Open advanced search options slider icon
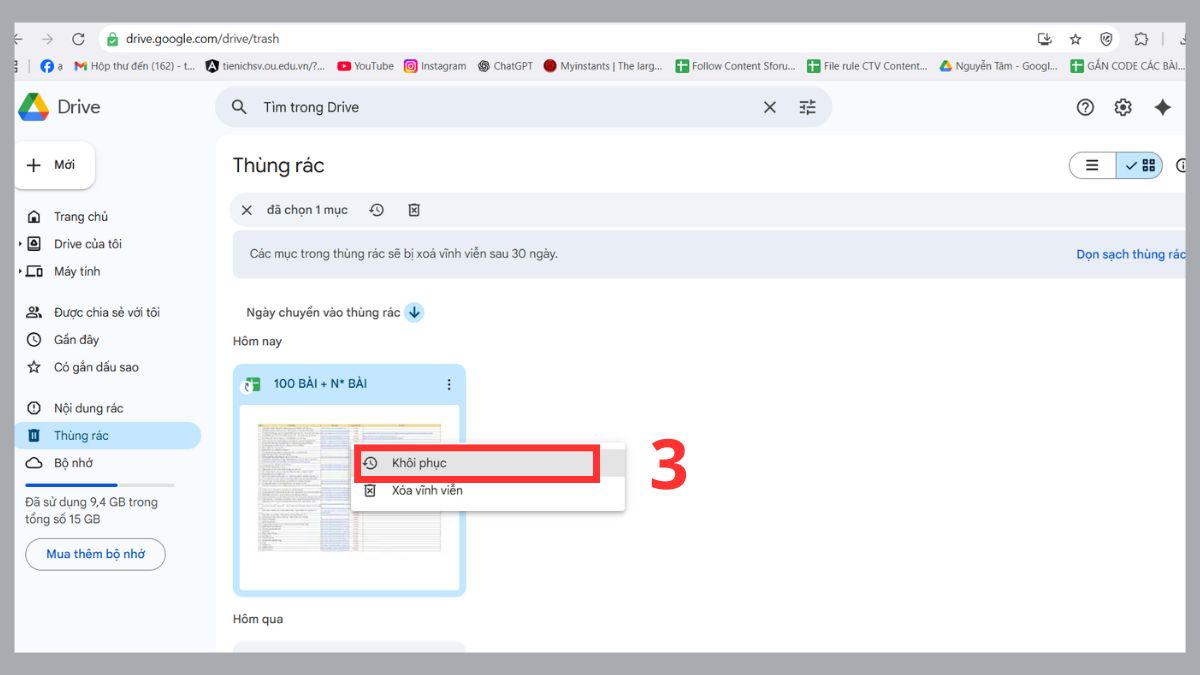 click(808, 107)
